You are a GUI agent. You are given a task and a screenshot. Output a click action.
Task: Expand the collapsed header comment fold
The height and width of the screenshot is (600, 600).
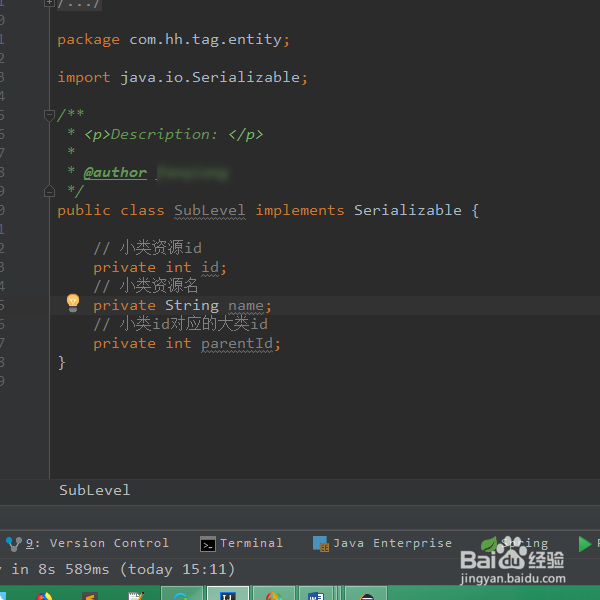[x=49, y=3]
